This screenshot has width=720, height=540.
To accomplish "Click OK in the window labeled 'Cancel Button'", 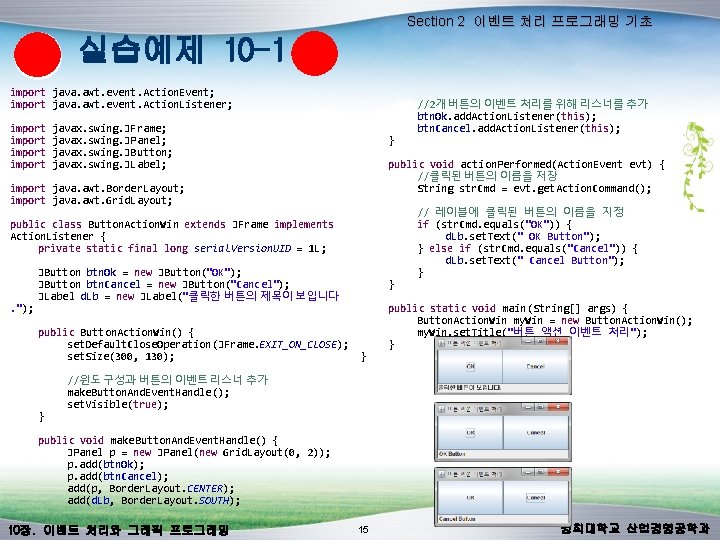I will [470, 497].
